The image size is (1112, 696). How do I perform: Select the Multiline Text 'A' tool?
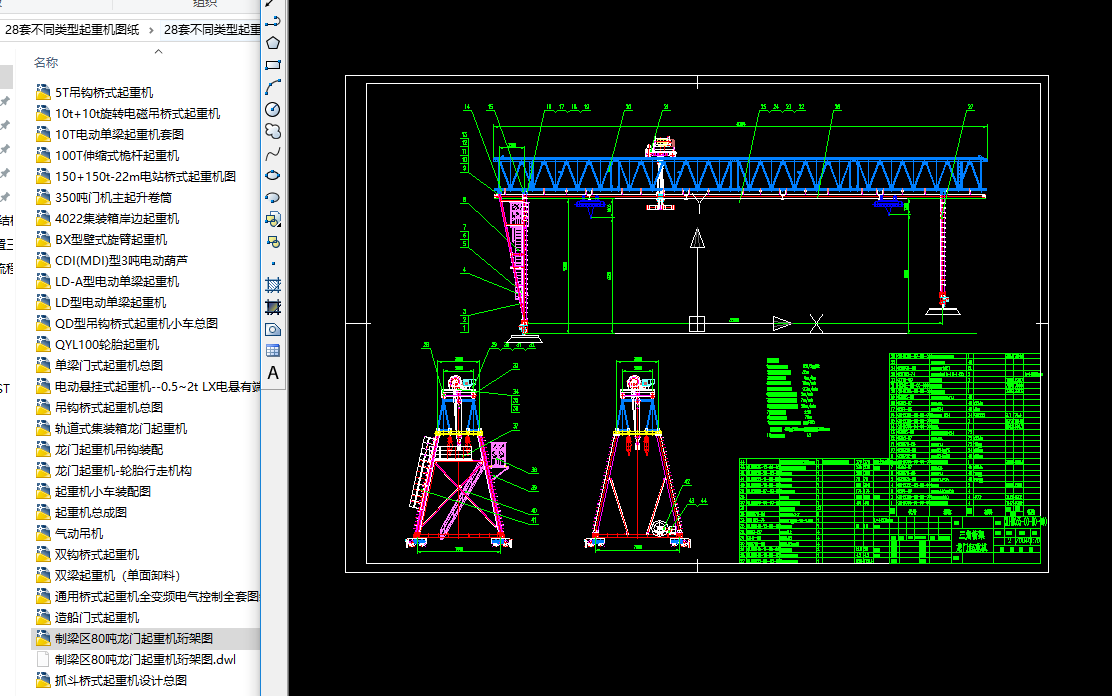coord(272,373)
